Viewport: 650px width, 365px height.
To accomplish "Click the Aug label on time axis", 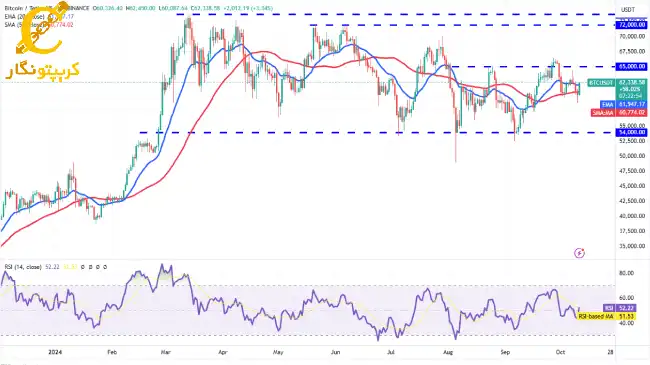I will coord(448,352).
